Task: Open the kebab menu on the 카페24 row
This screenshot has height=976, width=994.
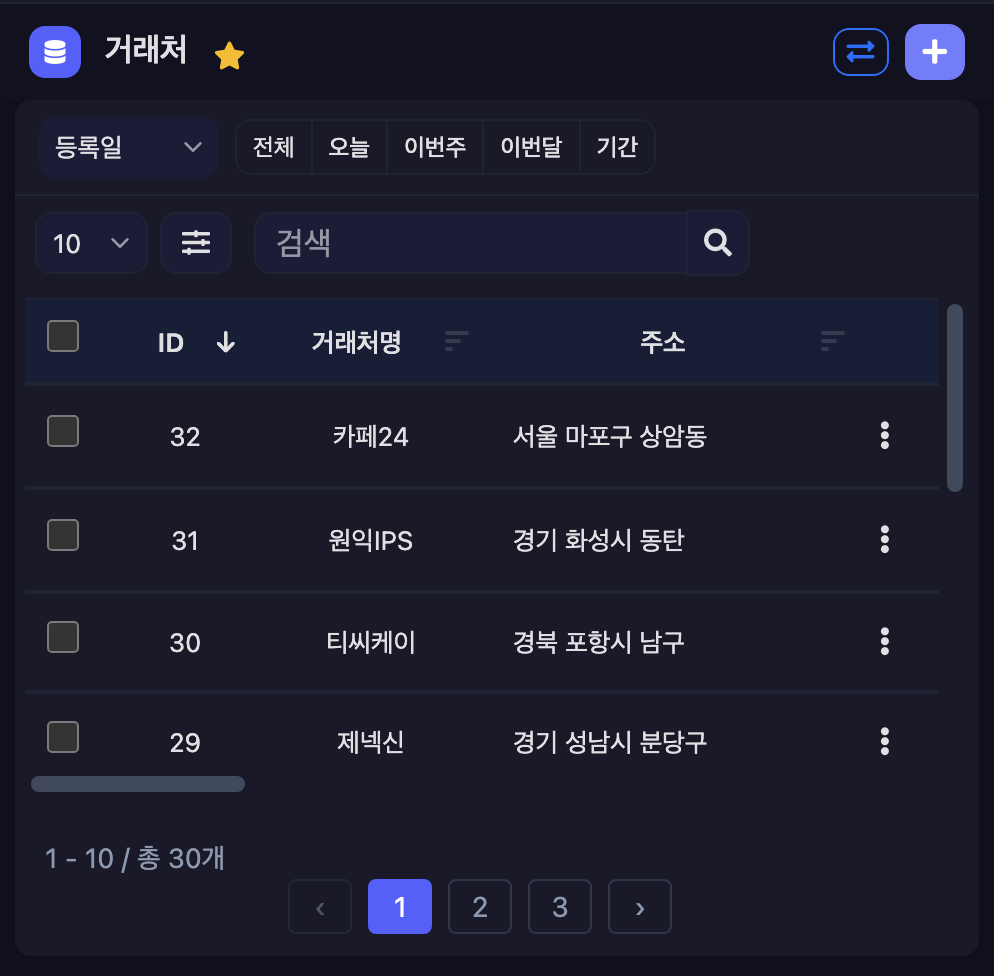Action: [884, 436]
